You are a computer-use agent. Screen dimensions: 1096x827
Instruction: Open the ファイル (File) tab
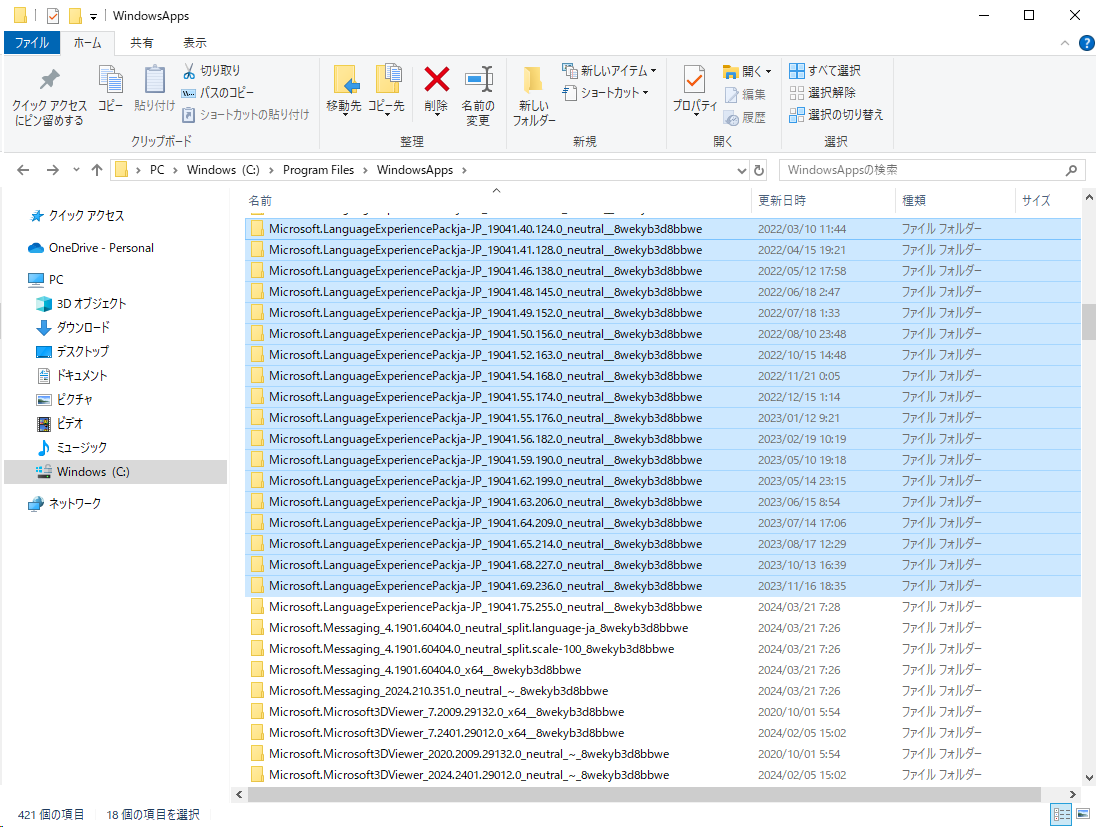tap(32, 43)
